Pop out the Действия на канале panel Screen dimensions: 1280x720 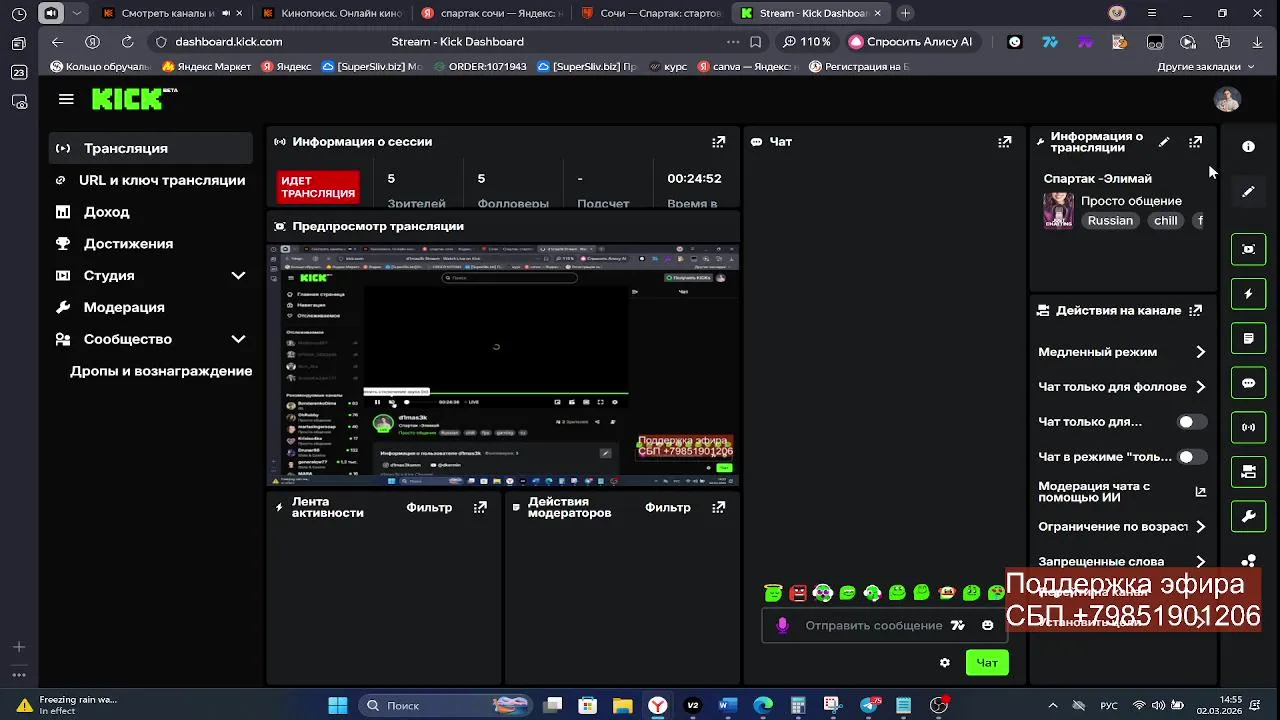(x=1195, y=311)
